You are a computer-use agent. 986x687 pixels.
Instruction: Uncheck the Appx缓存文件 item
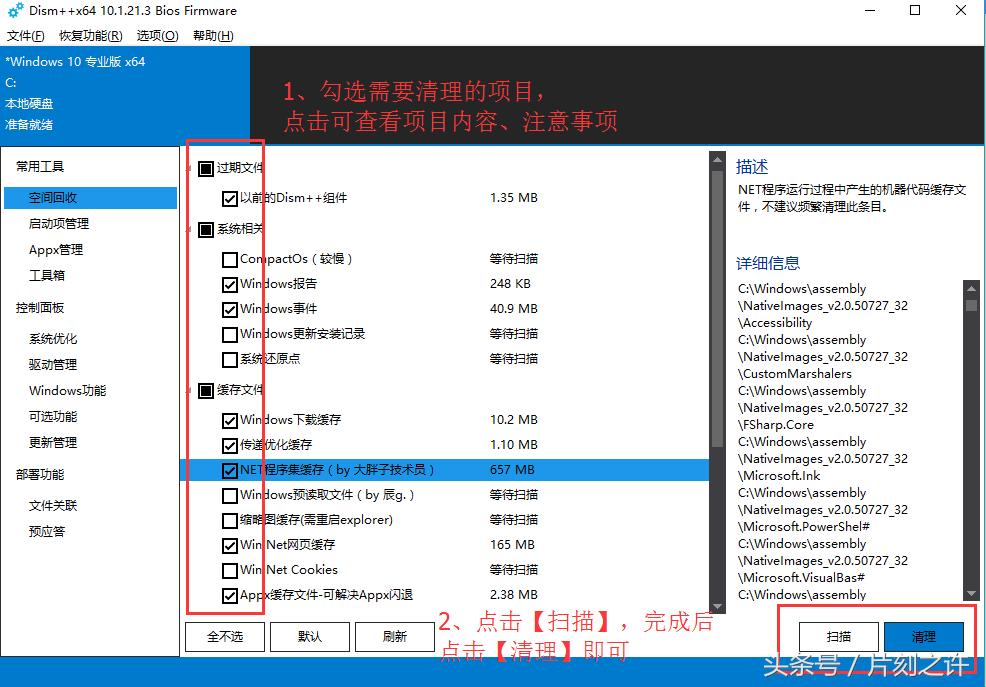(229, 595)
